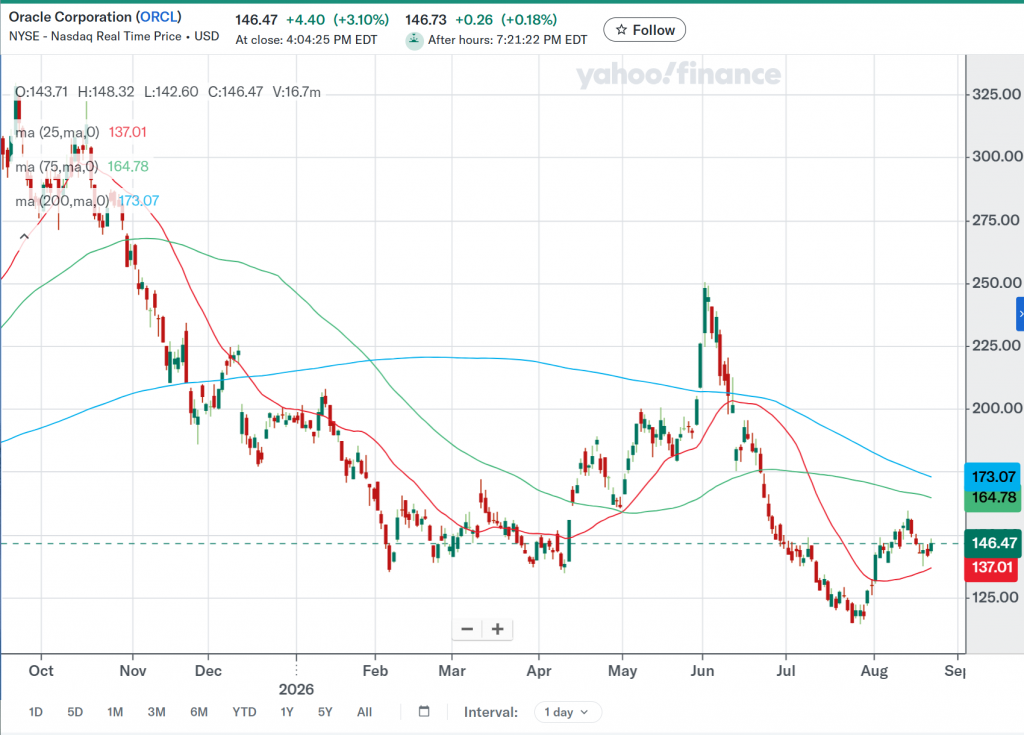Select the 5Y time range
Viewport: 1024px width, 735px height.
point(325,712)
